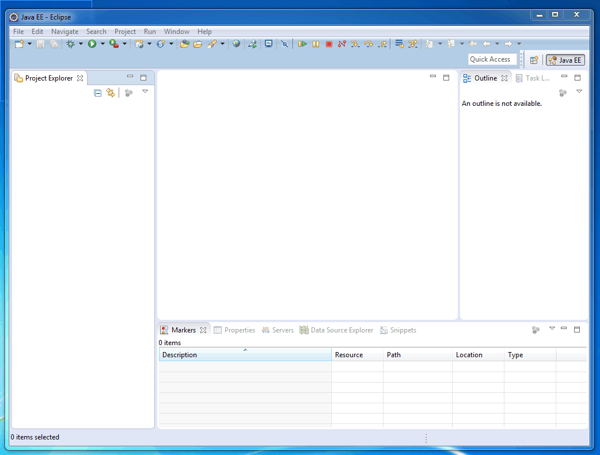Open the Web Browser globe icon
The height and width of the screenshot is (455, 600).
coord(236,44)
